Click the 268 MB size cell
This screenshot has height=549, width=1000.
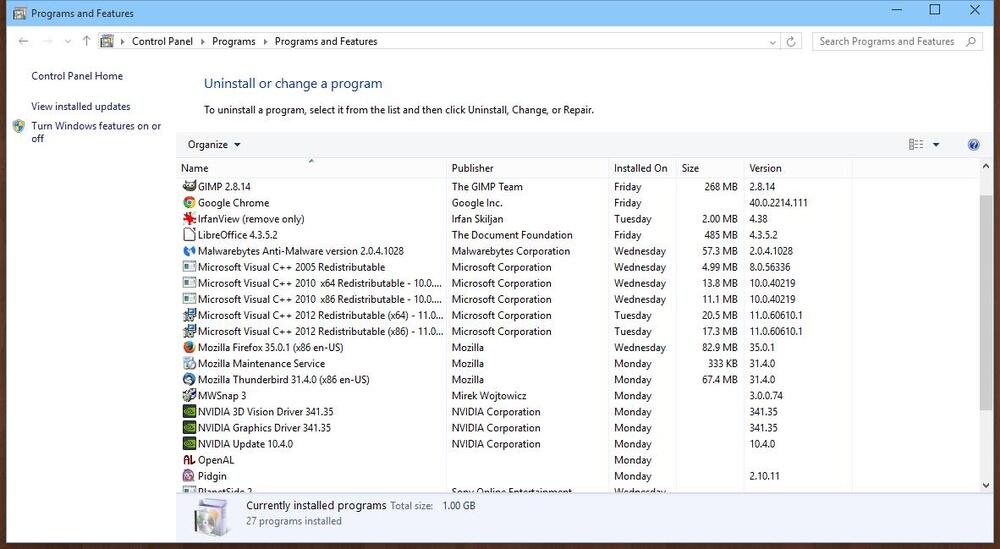point(721,186)
